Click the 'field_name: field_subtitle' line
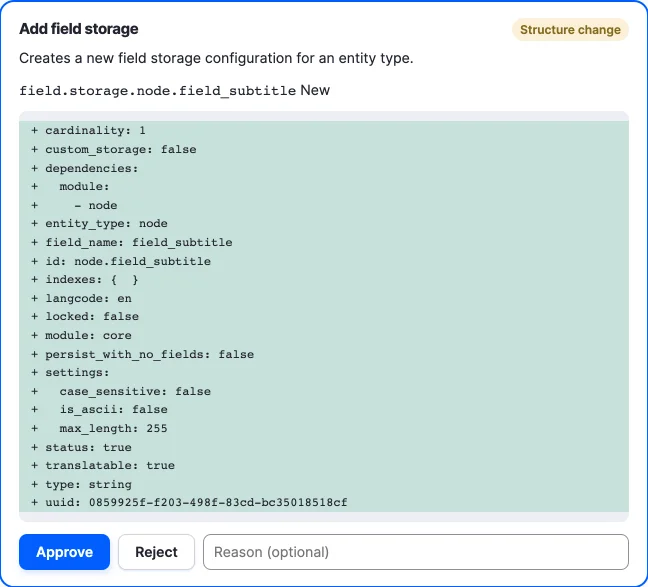 point(324,242)
